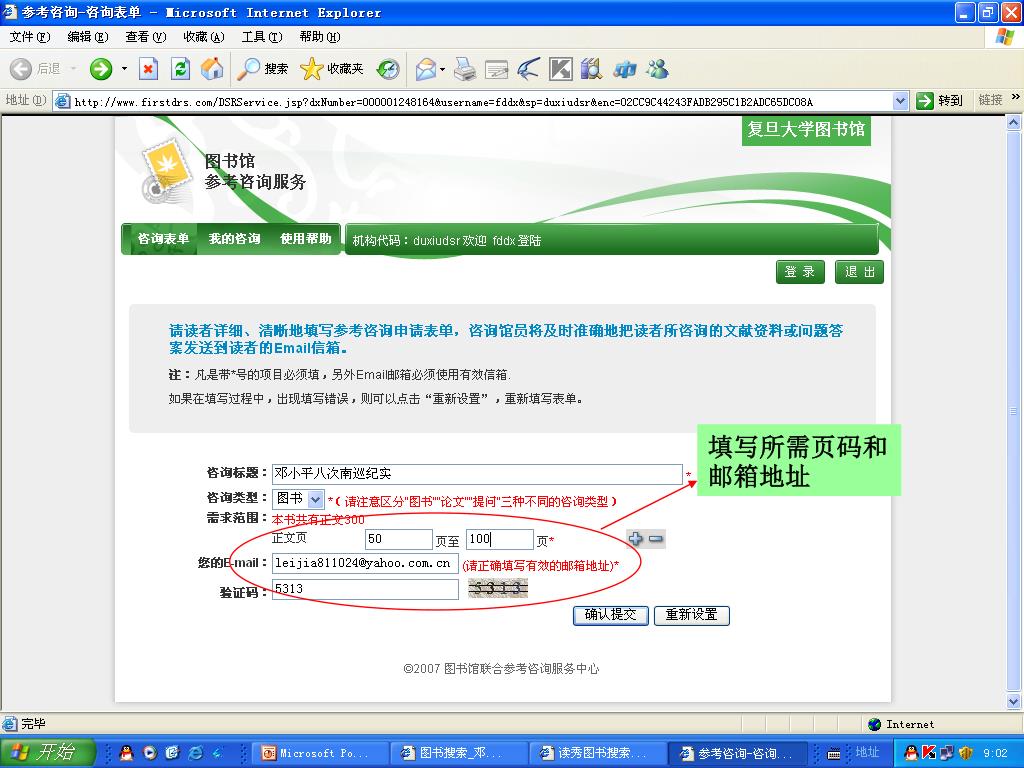This screenshot has width=1024, height=768.
Task: Open the Search (搜索) toolbar button
Action: click(x=262, y=69)
